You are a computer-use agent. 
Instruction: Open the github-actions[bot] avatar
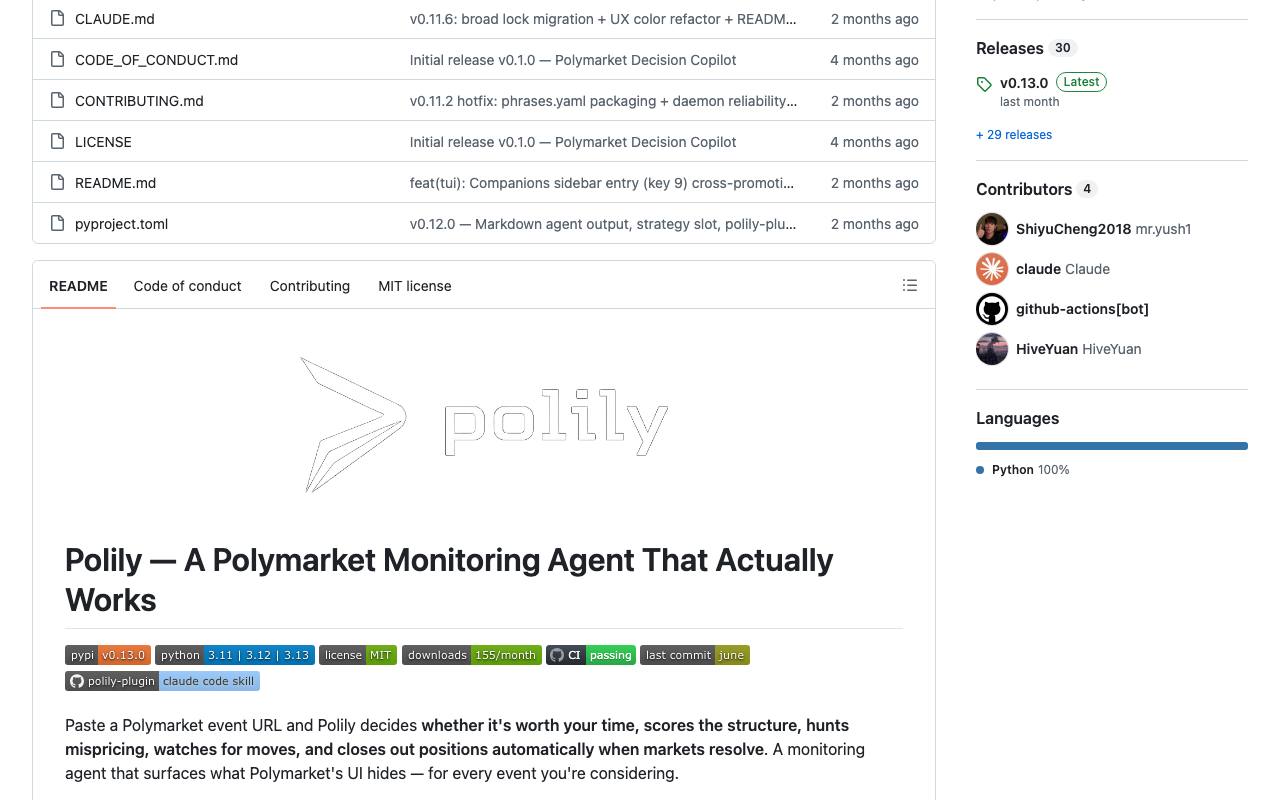pos(992,309)
